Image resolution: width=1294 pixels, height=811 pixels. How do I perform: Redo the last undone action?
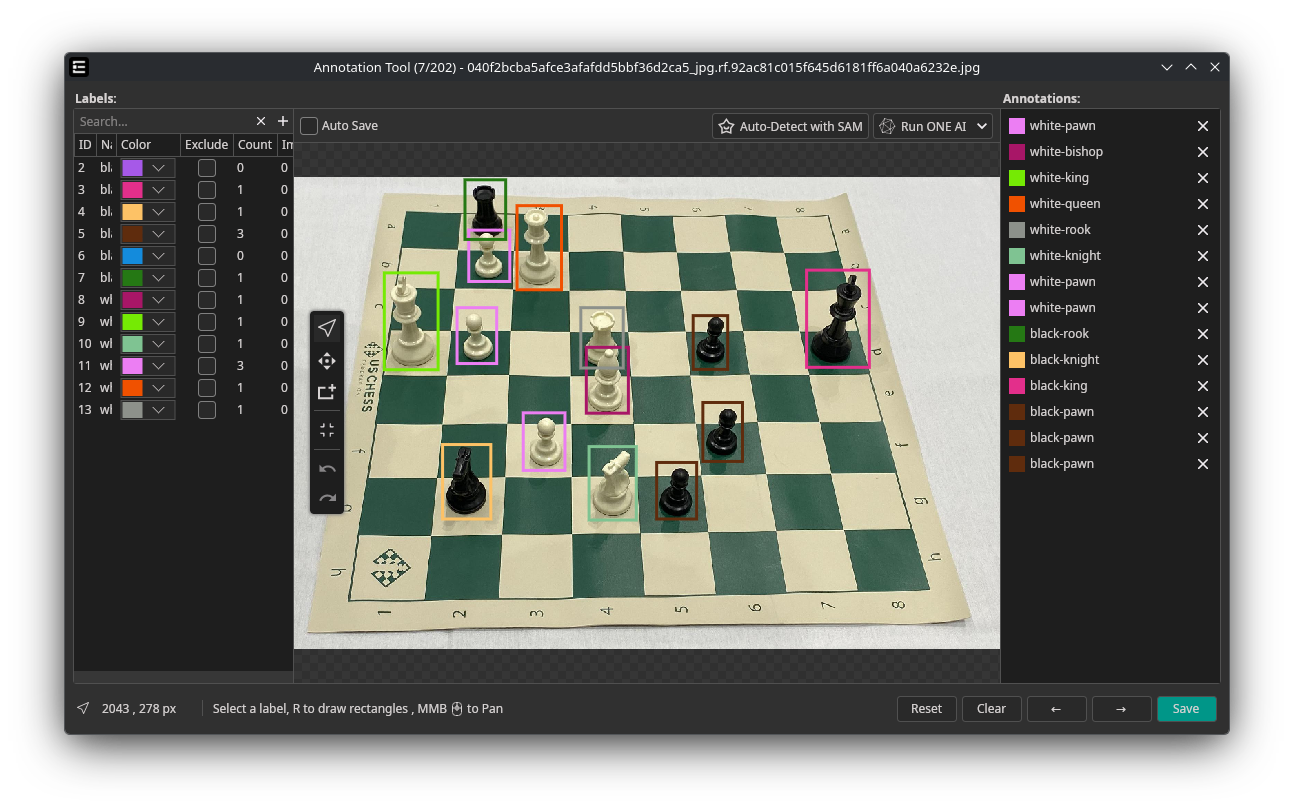[327, 497]
